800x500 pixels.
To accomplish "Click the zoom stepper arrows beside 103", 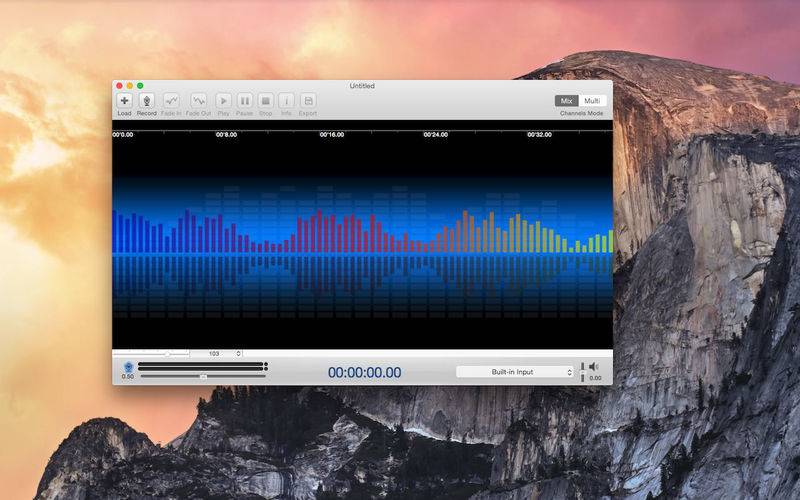I will pyautogui.click(x=238, y=354).
